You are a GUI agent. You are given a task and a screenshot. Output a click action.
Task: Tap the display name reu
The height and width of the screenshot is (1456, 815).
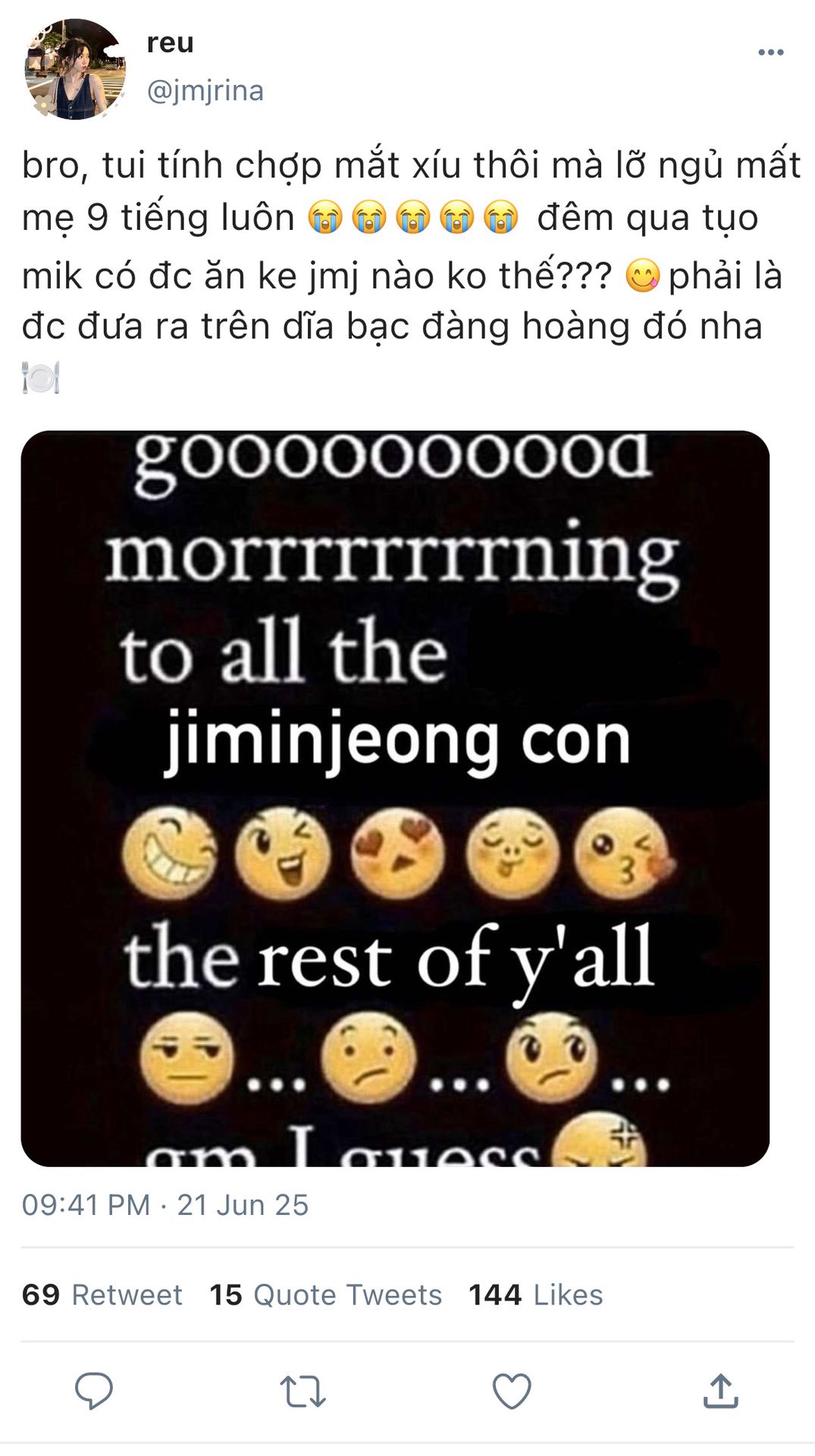[171, 43]
